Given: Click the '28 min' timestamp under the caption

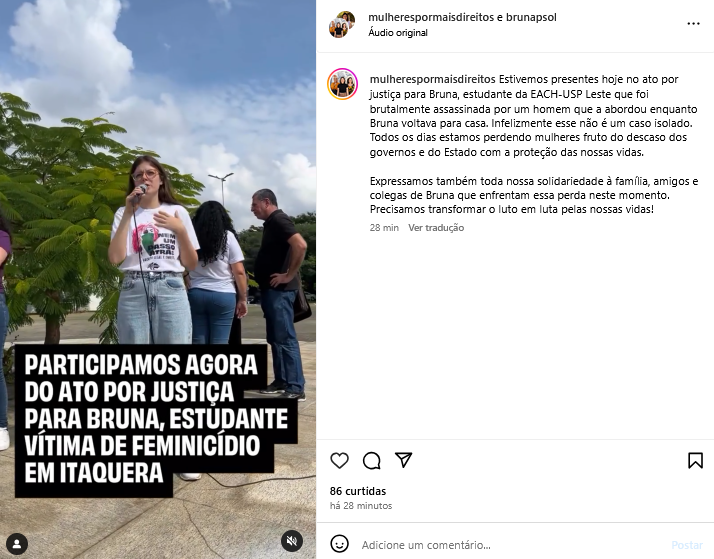Looking at the screenshot, I should [384, 228].
